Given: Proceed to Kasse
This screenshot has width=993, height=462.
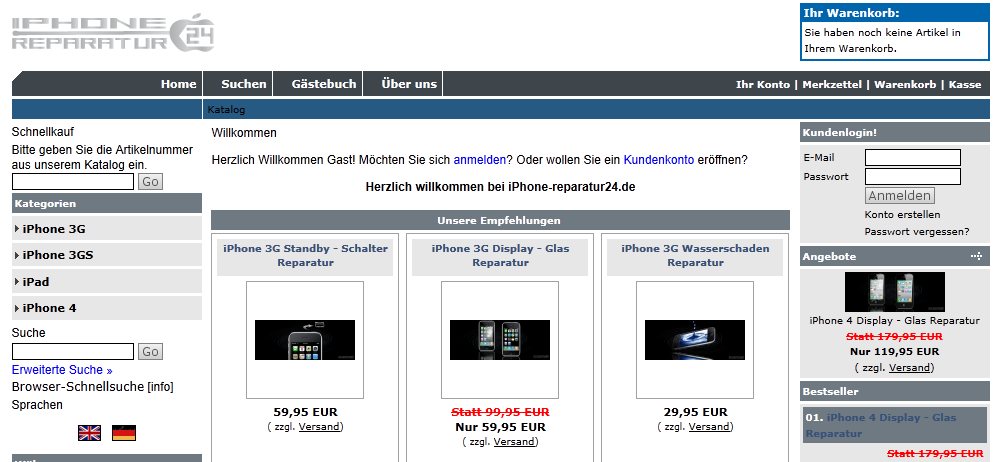Looking at the screenshot, I should click(x=965, y=84).
